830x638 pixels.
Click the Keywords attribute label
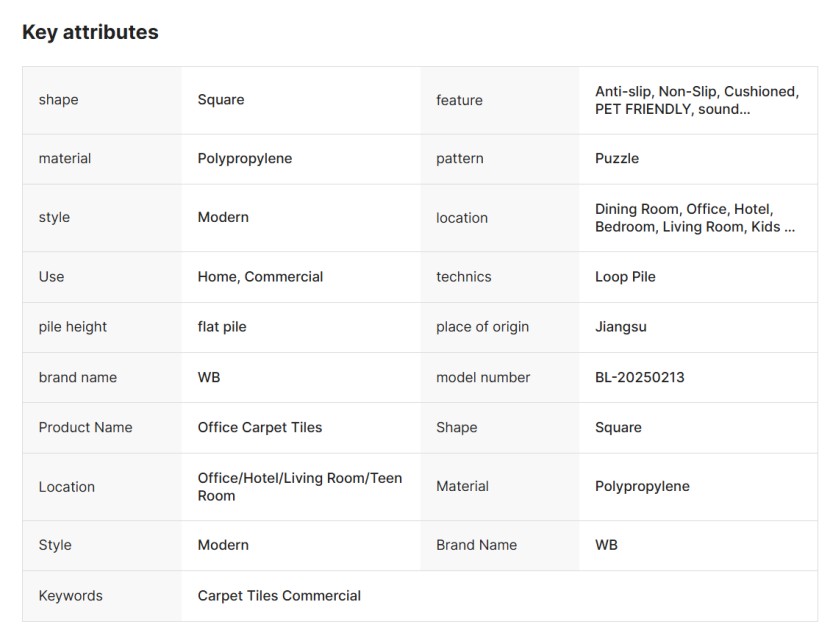pos(71,596)
